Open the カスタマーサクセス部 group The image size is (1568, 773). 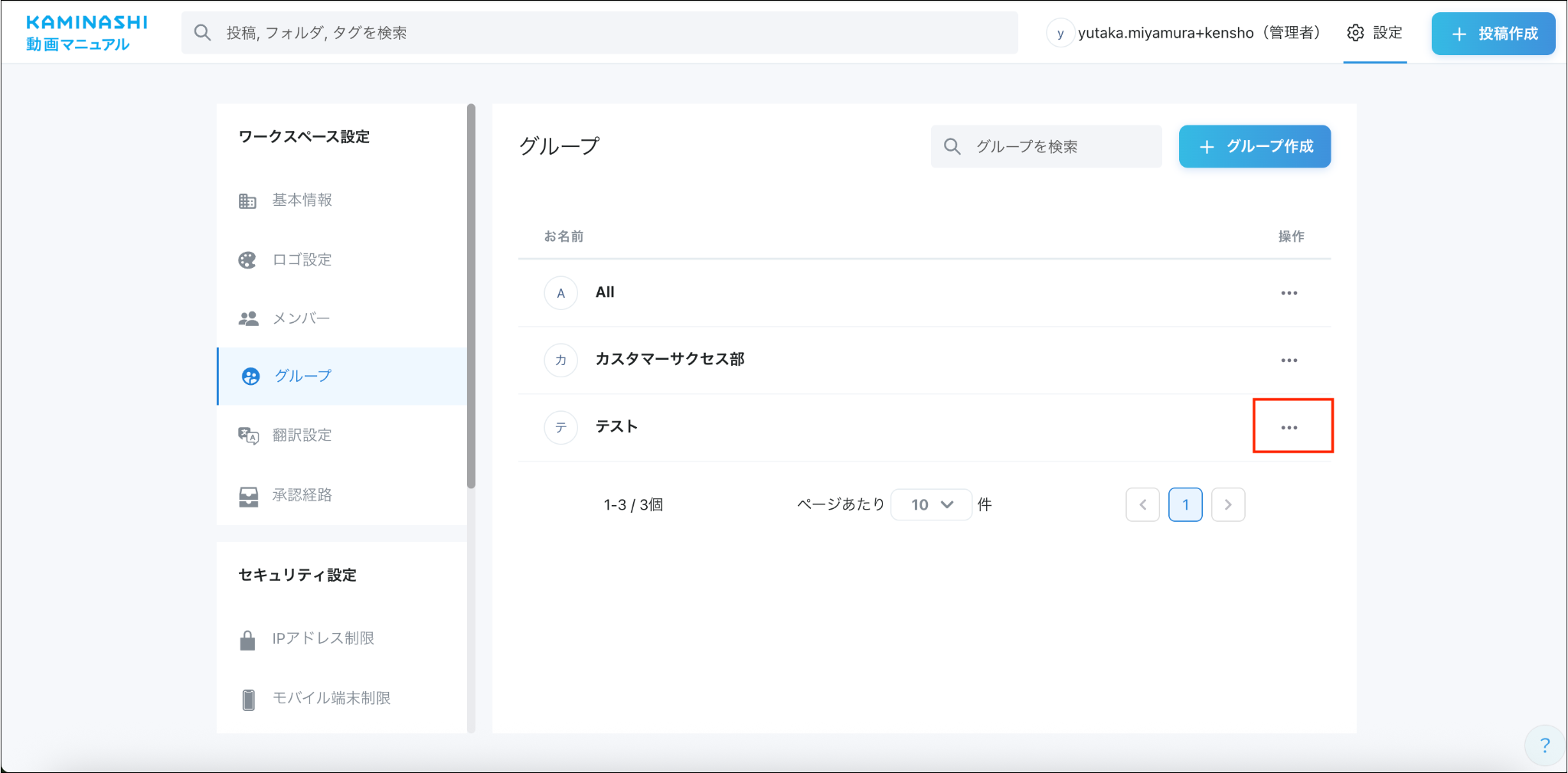click(x=924, y=360)
